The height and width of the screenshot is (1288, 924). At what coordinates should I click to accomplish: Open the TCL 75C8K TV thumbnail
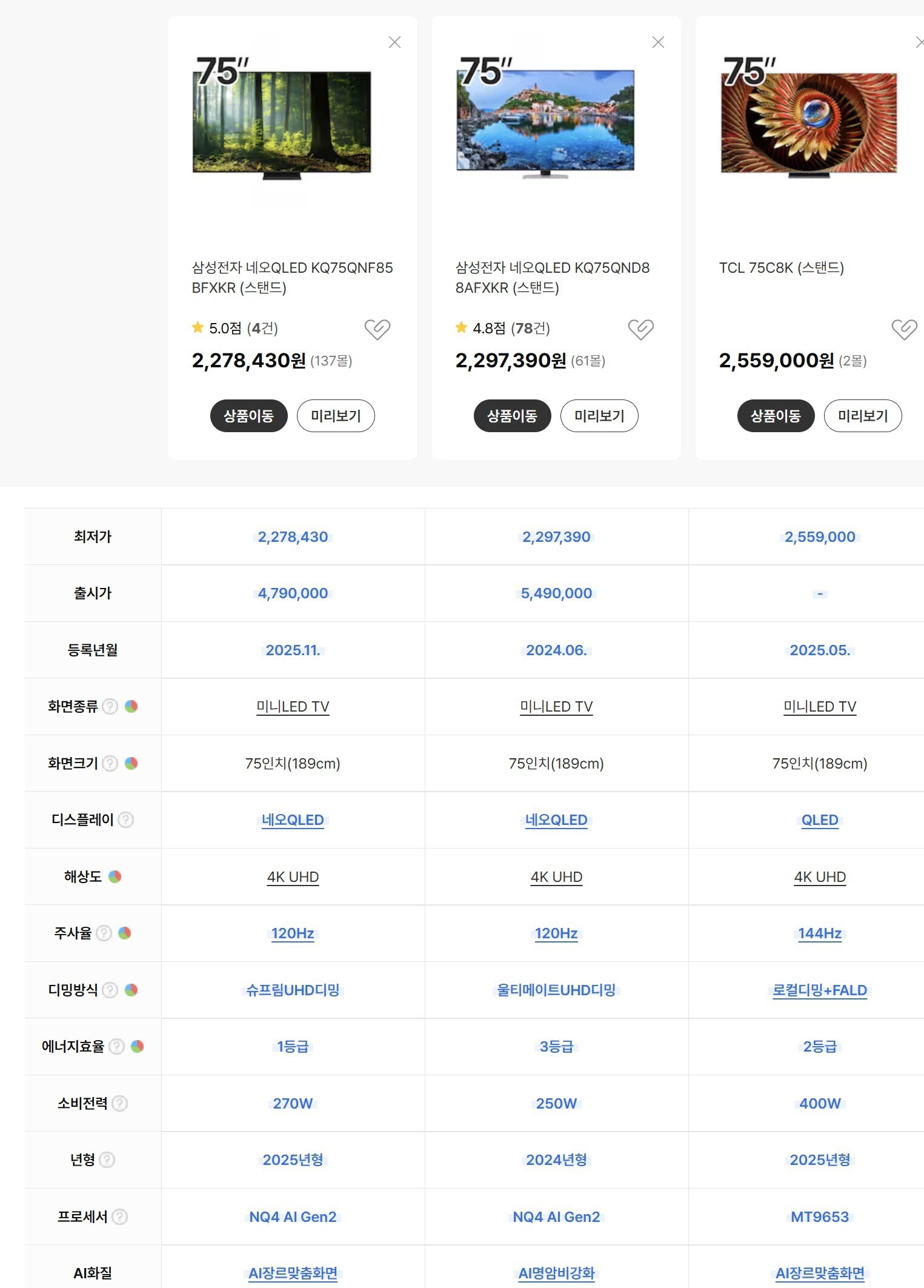coord(809,119)
